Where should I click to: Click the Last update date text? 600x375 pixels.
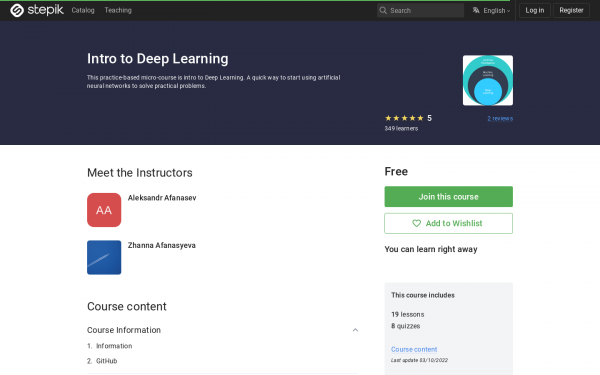pyautogui.click(x=419, y=360)
